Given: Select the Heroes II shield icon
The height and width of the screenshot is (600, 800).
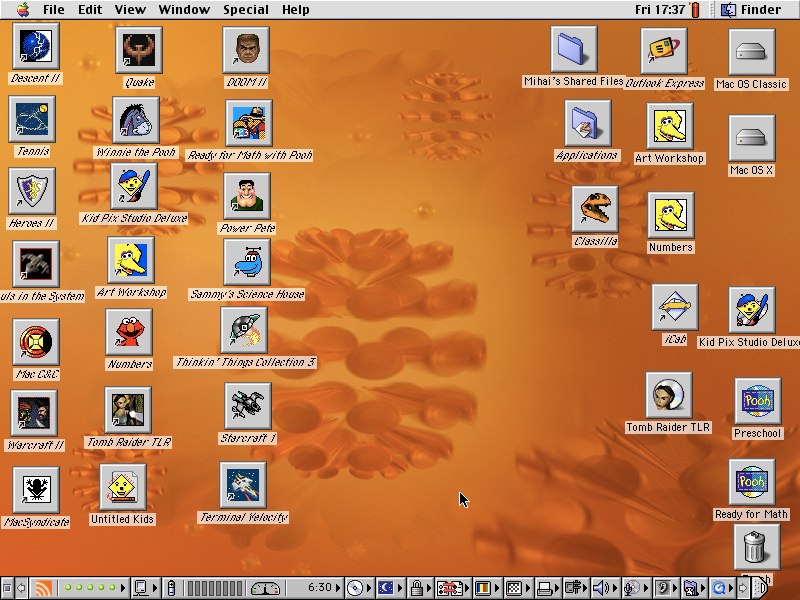Looking at the screenshot, I should coord(32,191).
